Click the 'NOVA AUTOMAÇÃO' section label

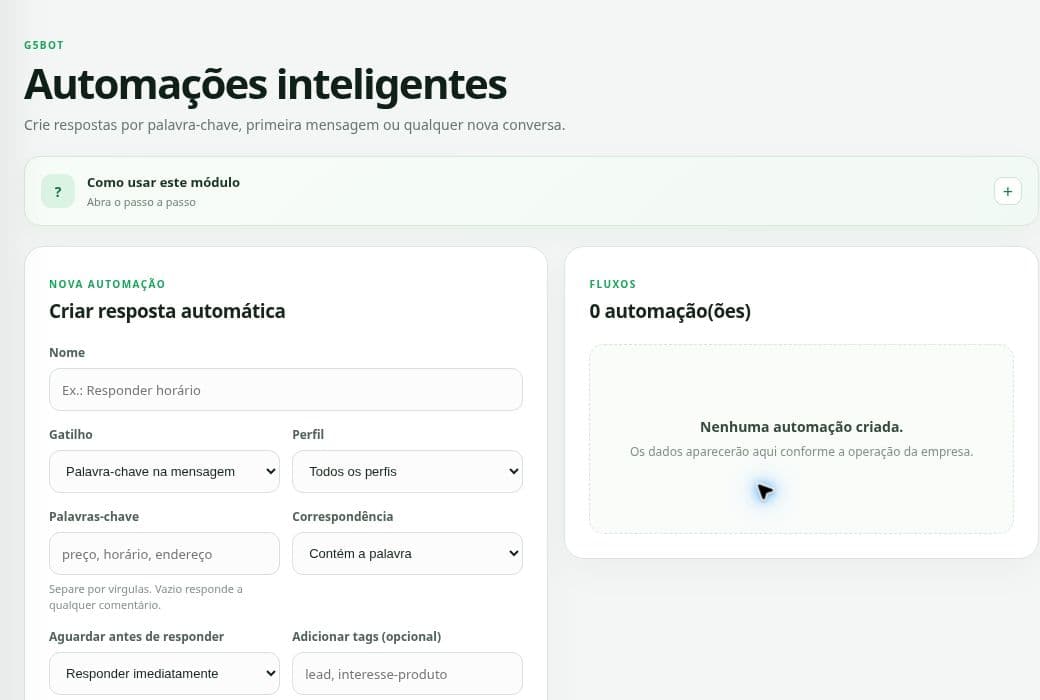(107, 284)
